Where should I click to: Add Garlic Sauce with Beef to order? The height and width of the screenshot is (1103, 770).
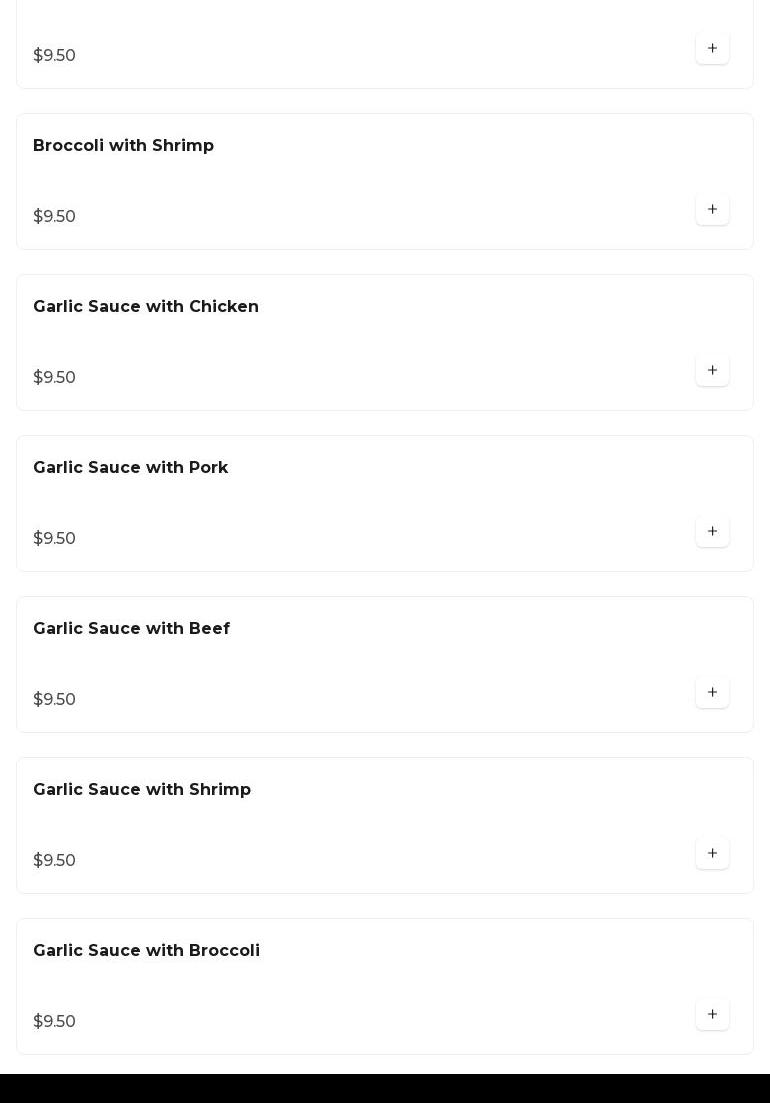pyautogui.click(x=712, y=692)
